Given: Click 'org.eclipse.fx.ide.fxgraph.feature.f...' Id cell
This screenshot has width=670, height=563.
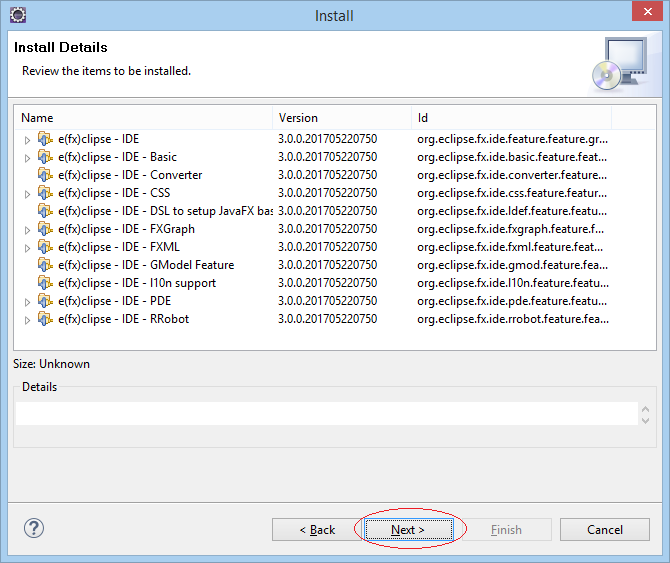Looking at the screenshot, I should point(511,229).
